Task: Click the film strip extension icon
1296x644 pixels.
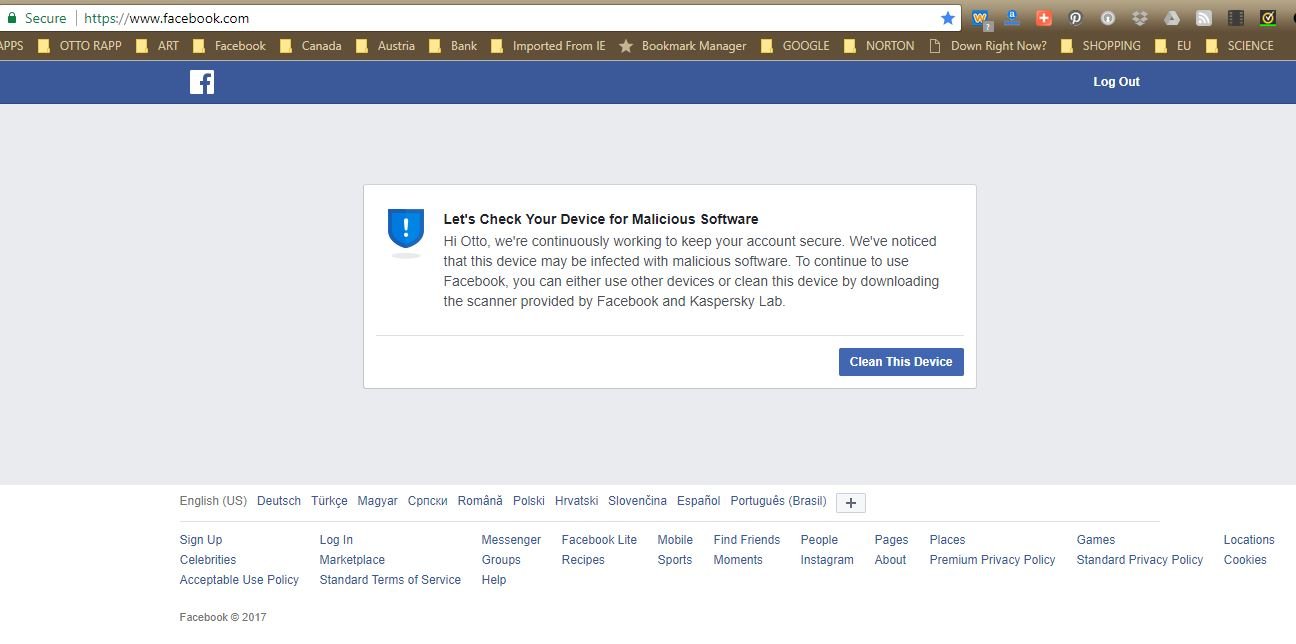Action: click(x=1236, y=18)
